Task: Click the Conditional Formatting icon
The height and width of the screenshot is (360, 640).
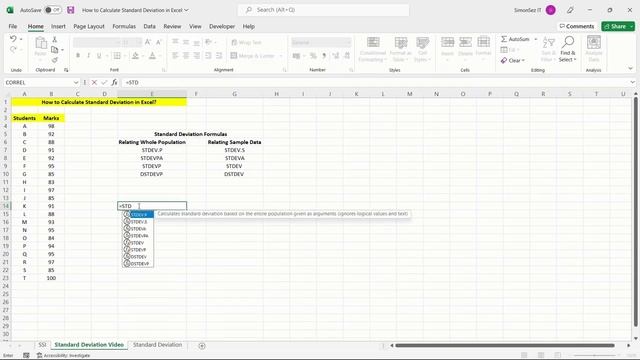Action: point(373,43)
